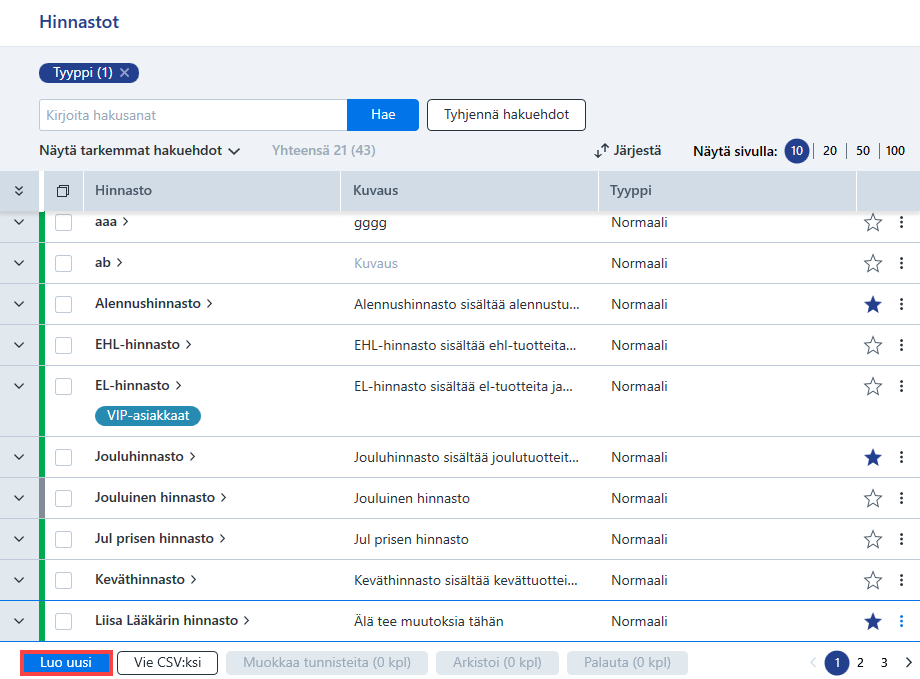Open the three-dot menu for EL-hinnasto
920x679 pixels.
pyautogui.click(x=901, y=387)
